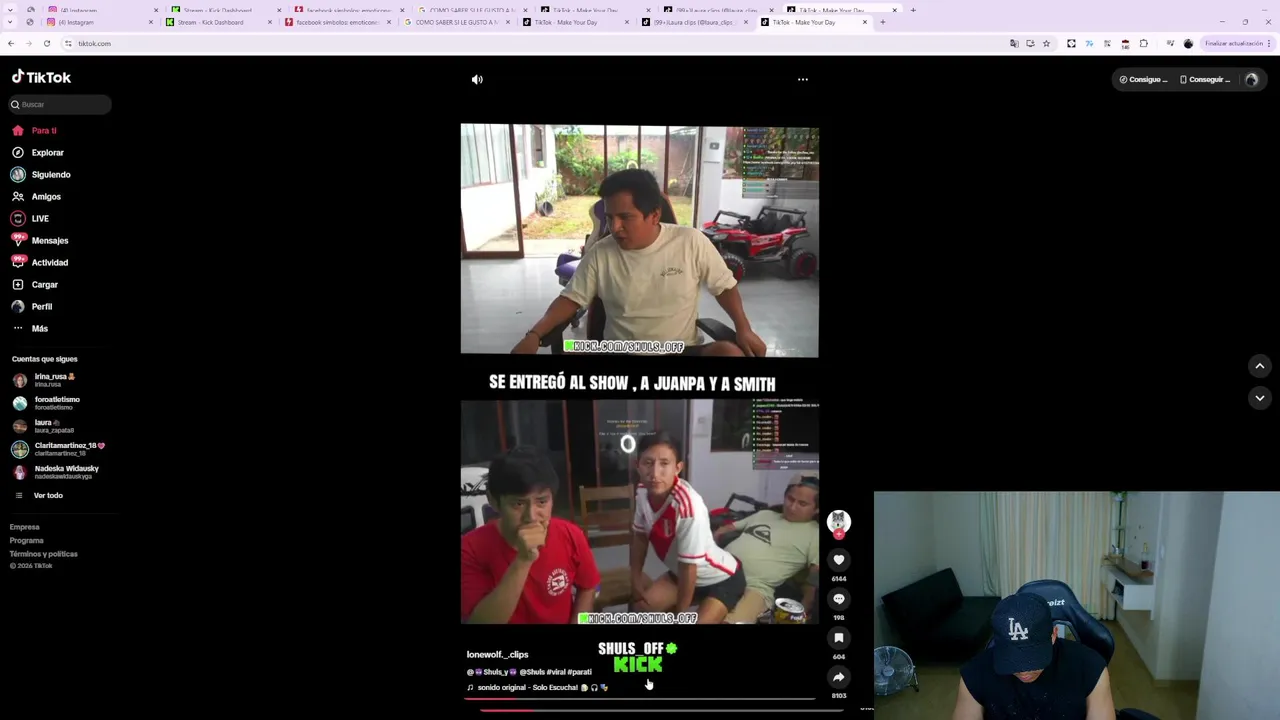Open laura followed account
The image size is (1280, 720).
click(55, 426)
